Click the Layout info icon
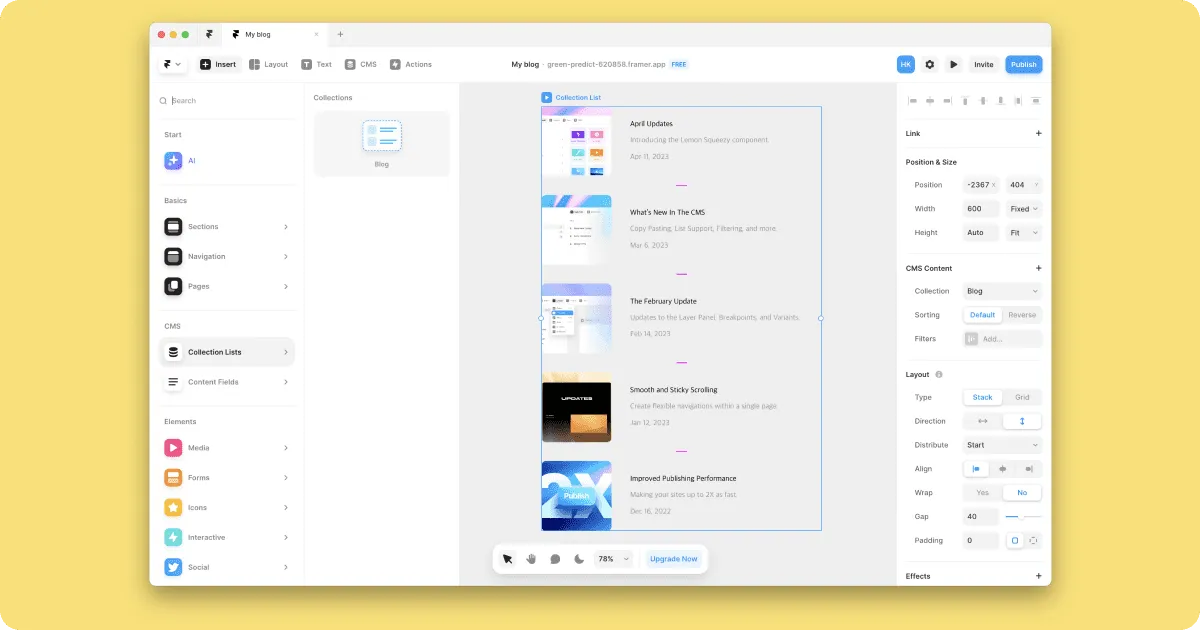The image size is (1200, 630). coord(938,374)
